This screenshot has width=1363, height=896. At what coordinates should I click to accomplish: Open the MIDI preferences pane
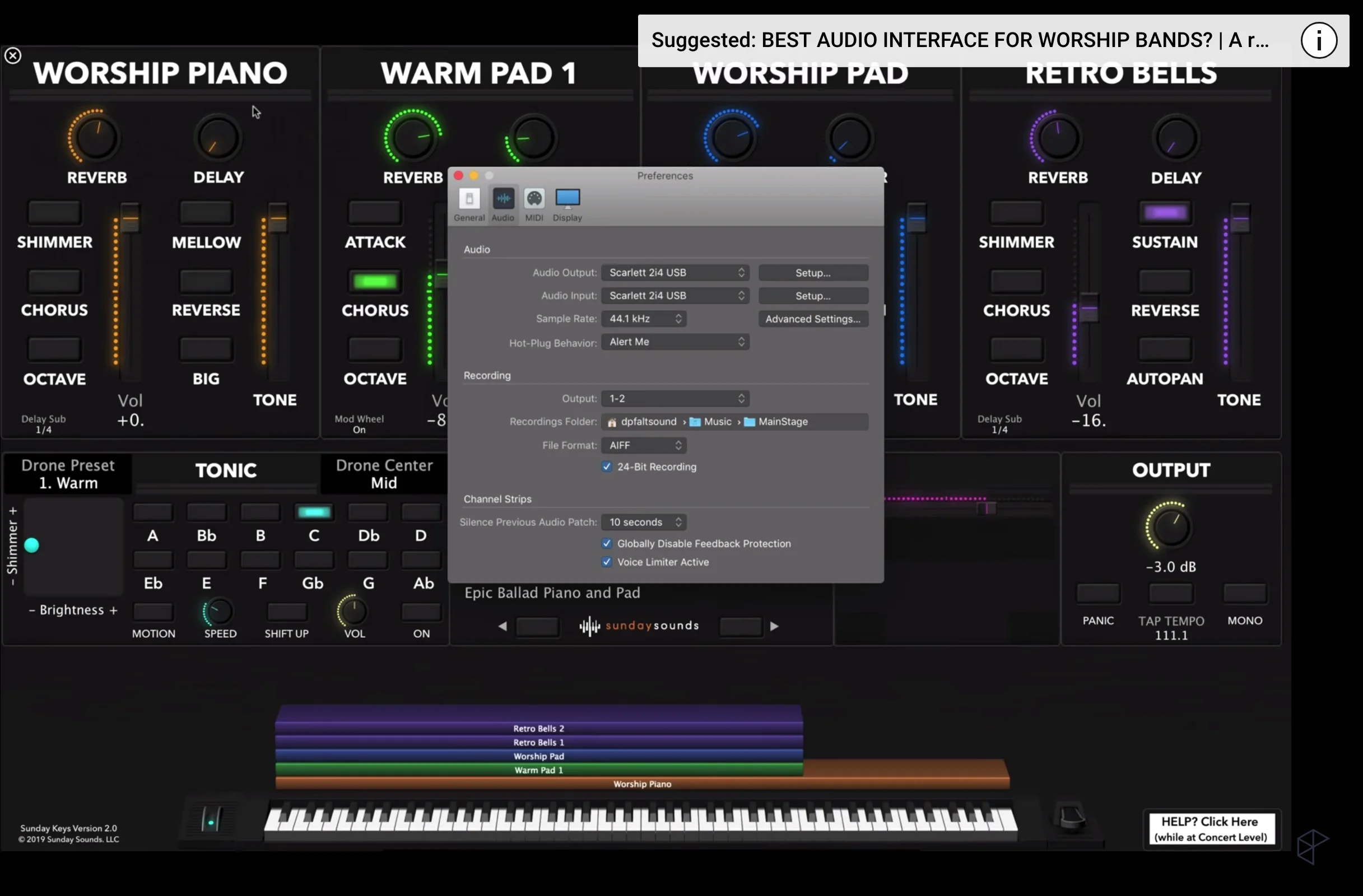534,204
